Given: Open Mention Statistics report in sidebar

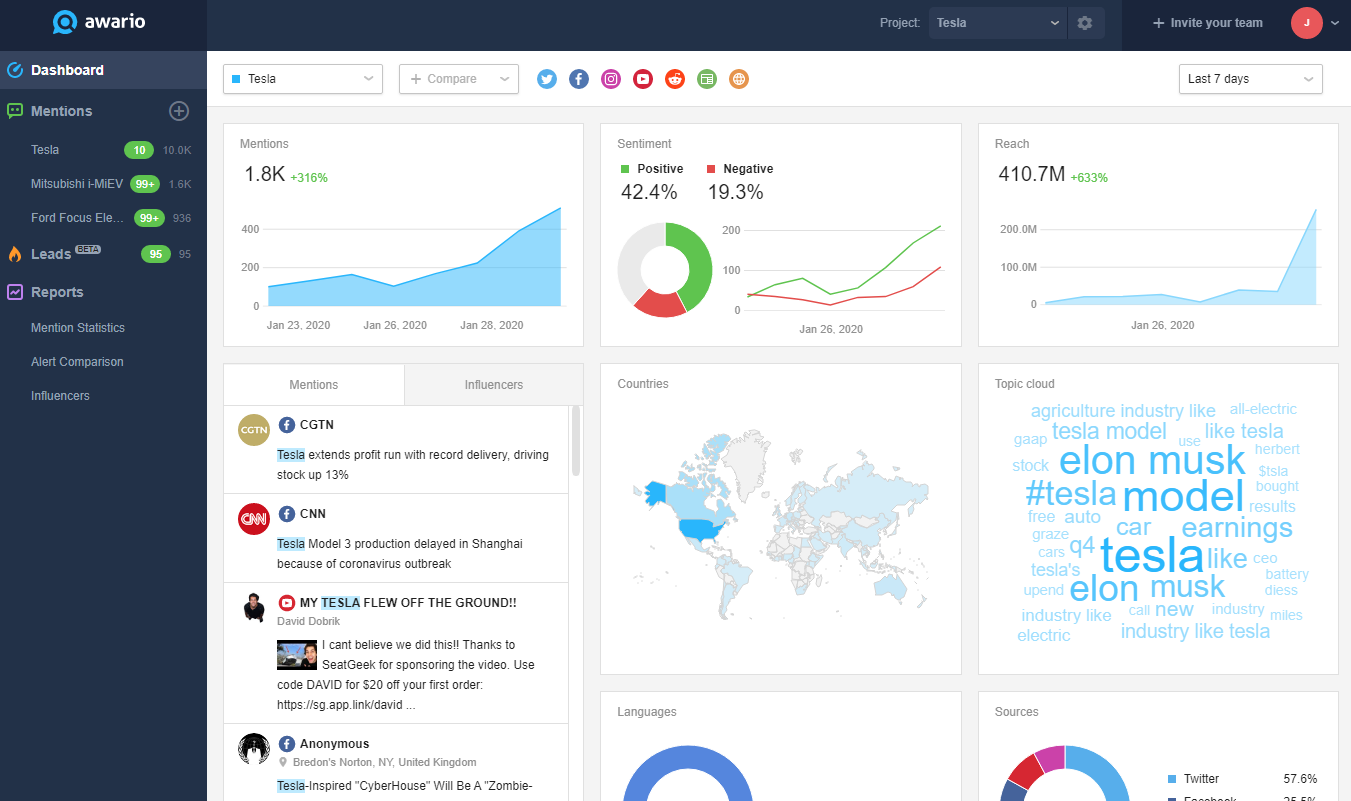Looking at the screenshot, I should [x=78, y=328].
